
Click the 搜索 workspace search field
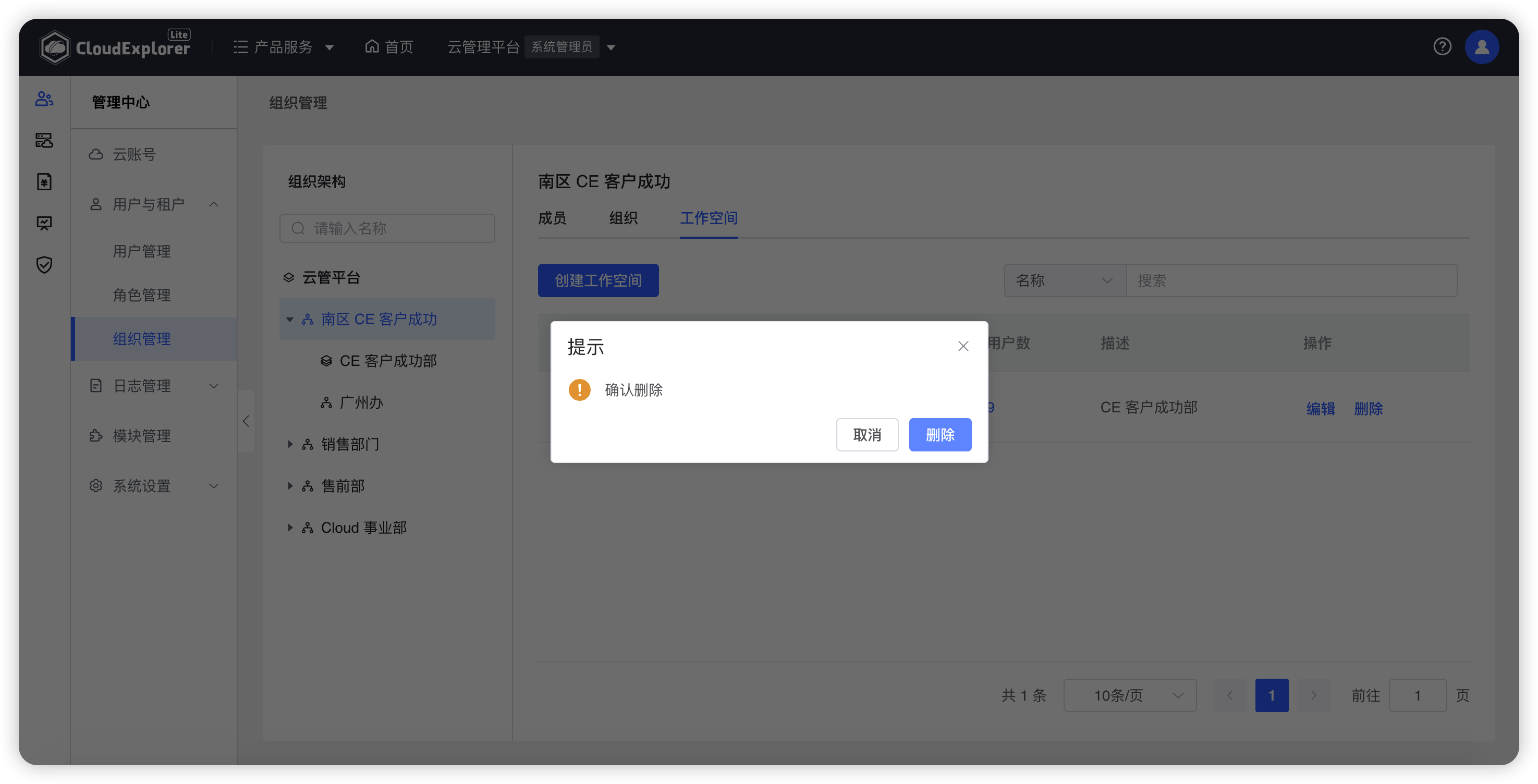(1291, 280)
